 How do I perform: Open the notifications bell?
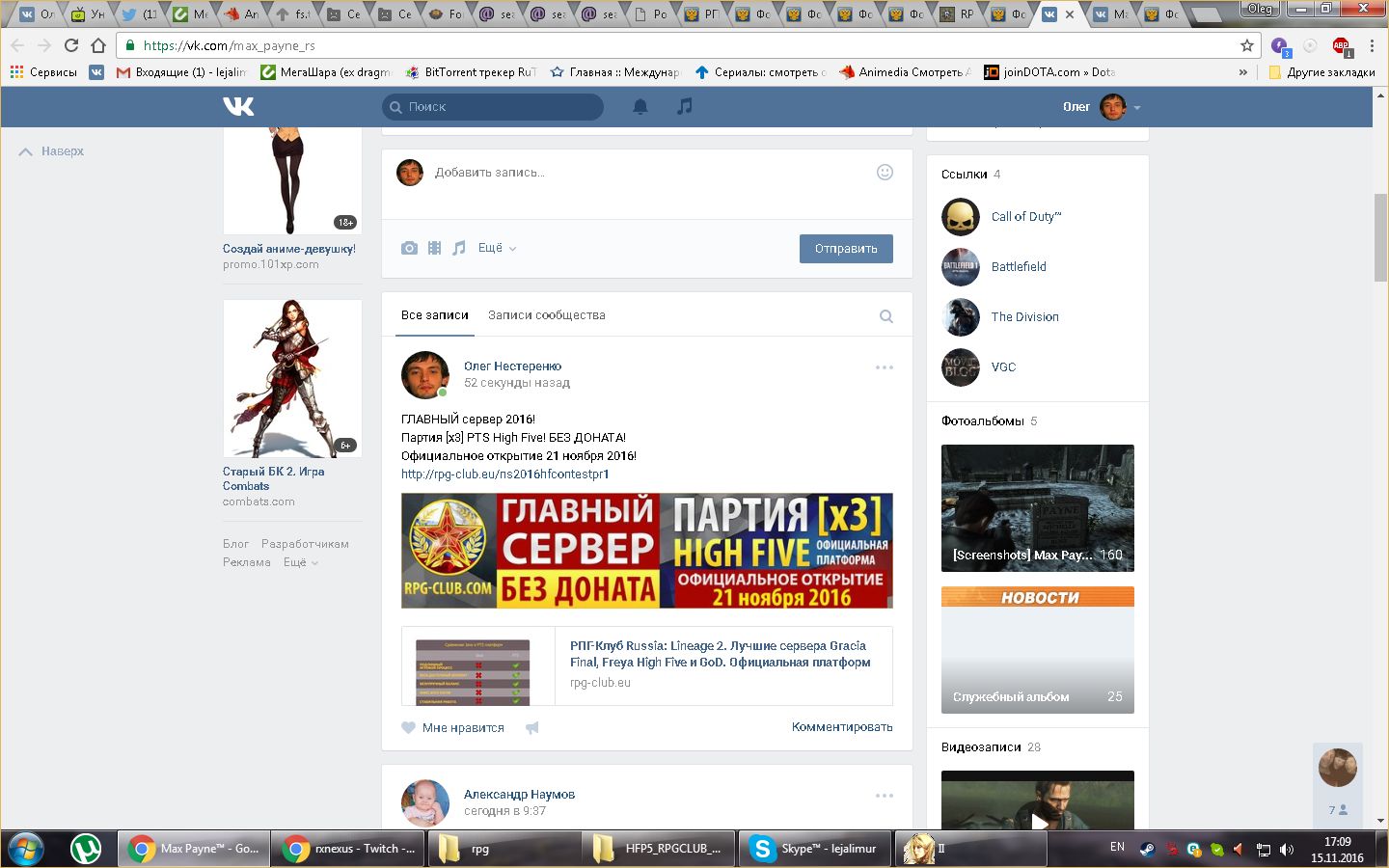[640, 107]
